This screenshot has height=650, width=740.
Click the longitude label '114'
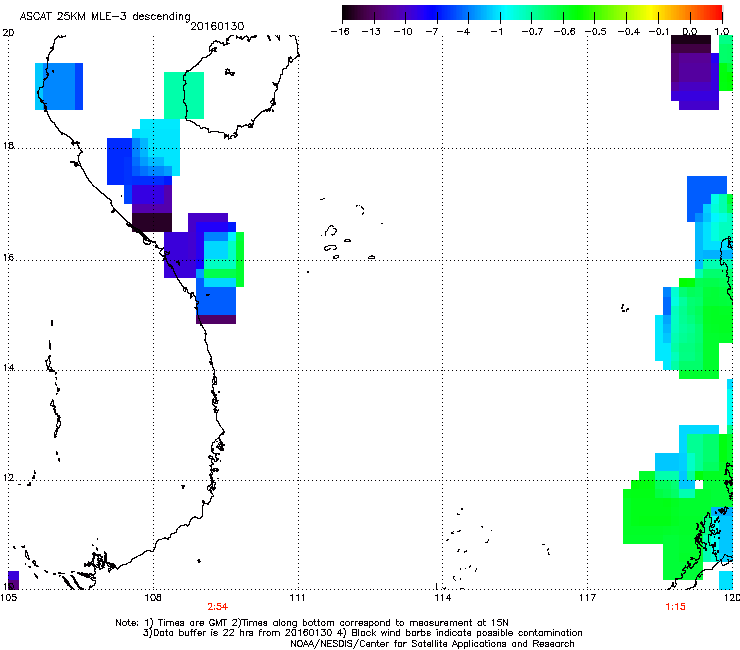point(443,598)
